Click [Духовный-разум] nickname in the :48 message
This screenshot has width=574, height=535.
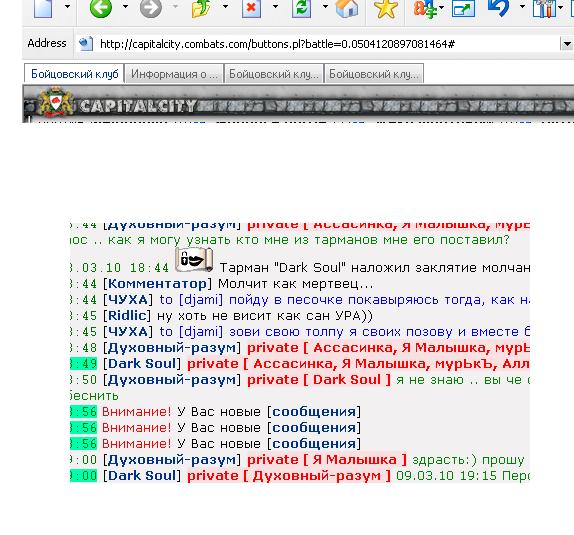pyautogui.click(x=172, y=348)
